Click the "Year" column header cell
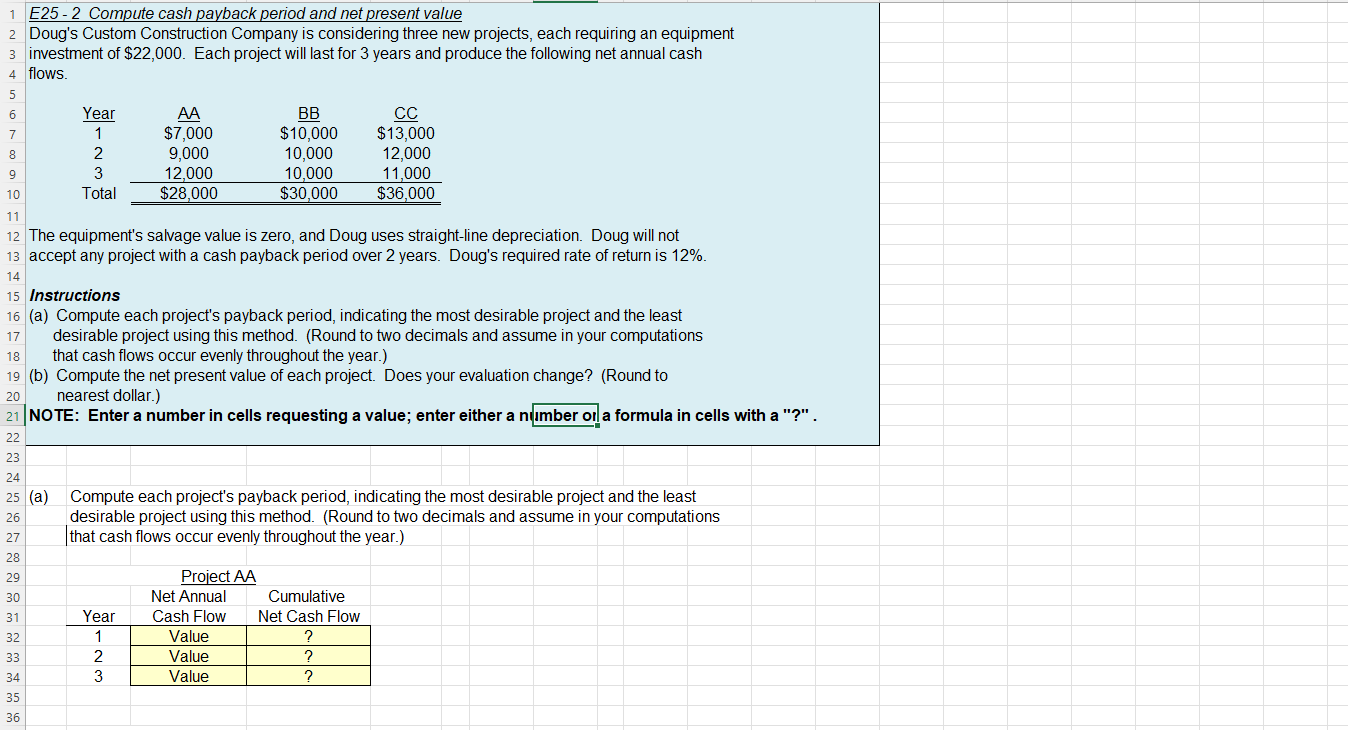The width and height of the screenshot is (1348, 730). [x=99, y=113]
